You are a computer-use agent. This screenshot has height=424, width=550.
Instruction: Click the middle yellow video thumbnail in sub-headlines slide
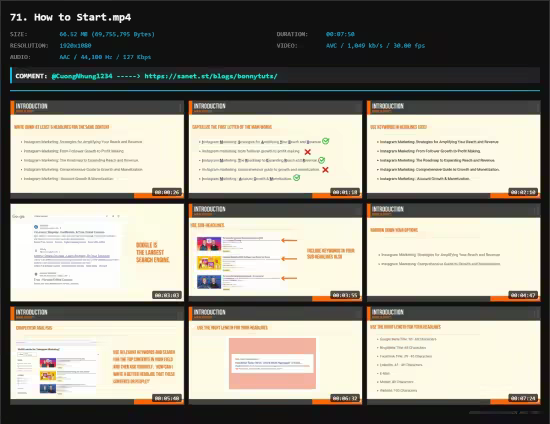coord(209,263)
